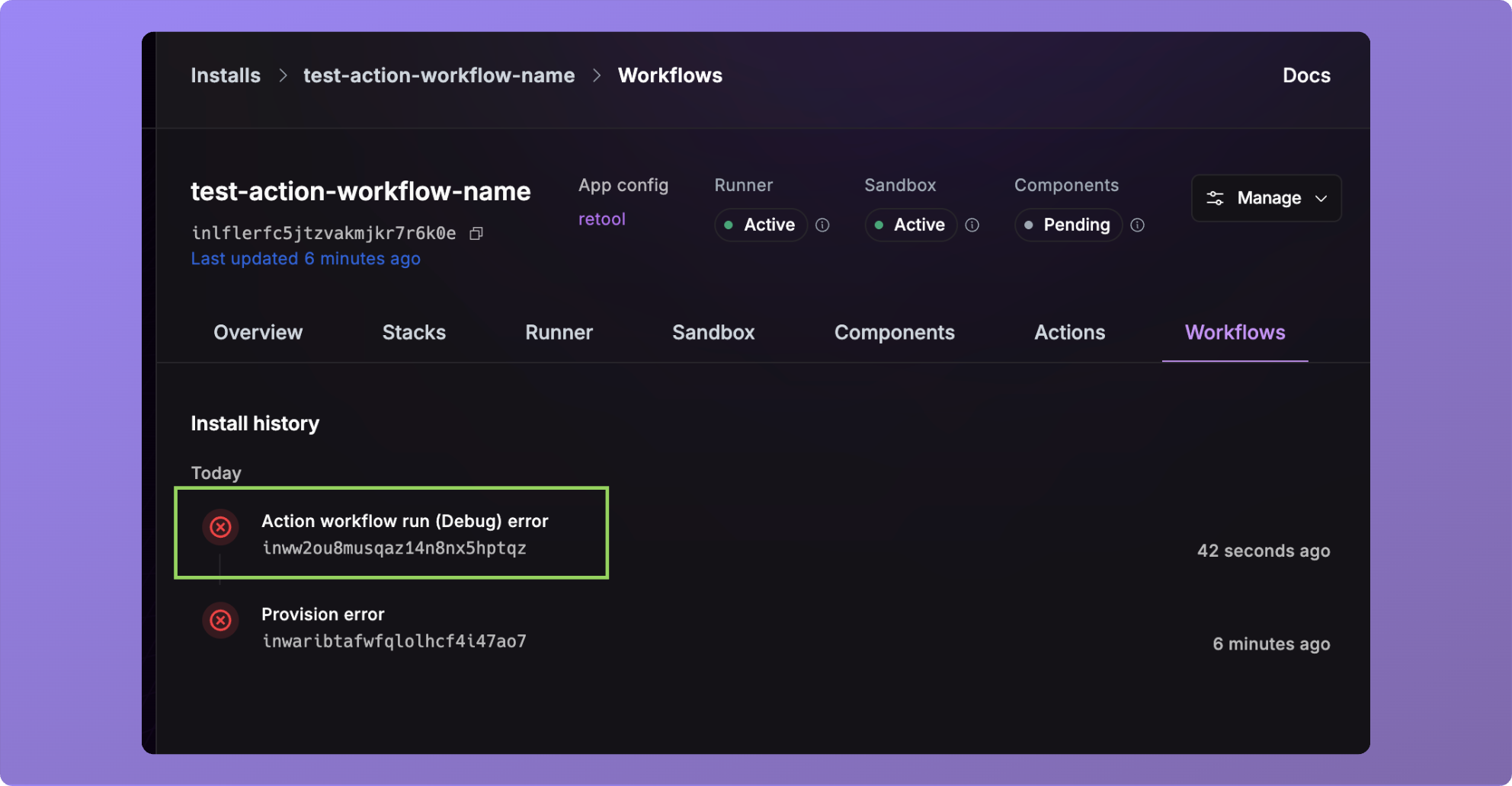Select workflow ID inwaribtafwfqlolhcf4i47ao7
The image size is (1512, 786).
(x=394, y=641)
